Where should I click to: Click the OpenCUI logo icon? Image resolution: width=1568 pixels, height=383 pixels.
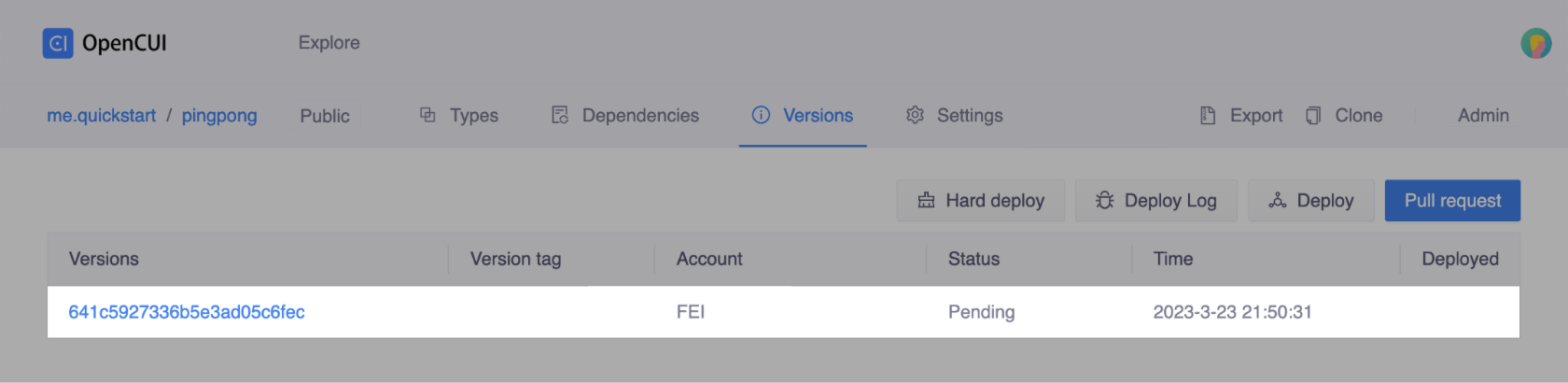58,43
